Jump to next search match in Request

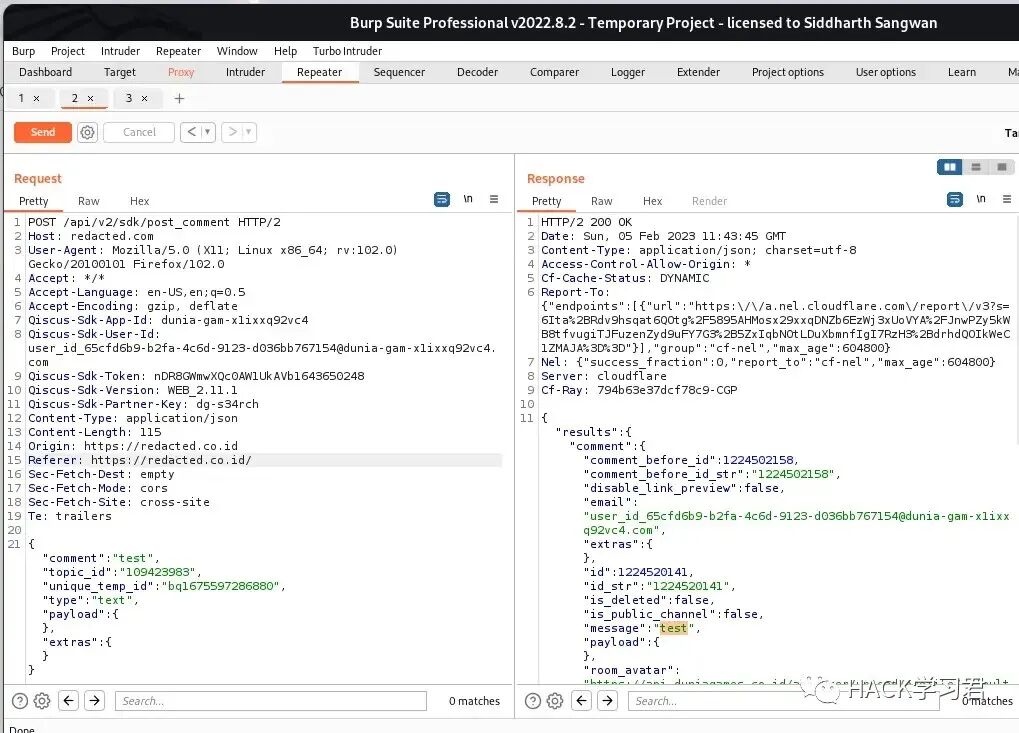[95, 701]
